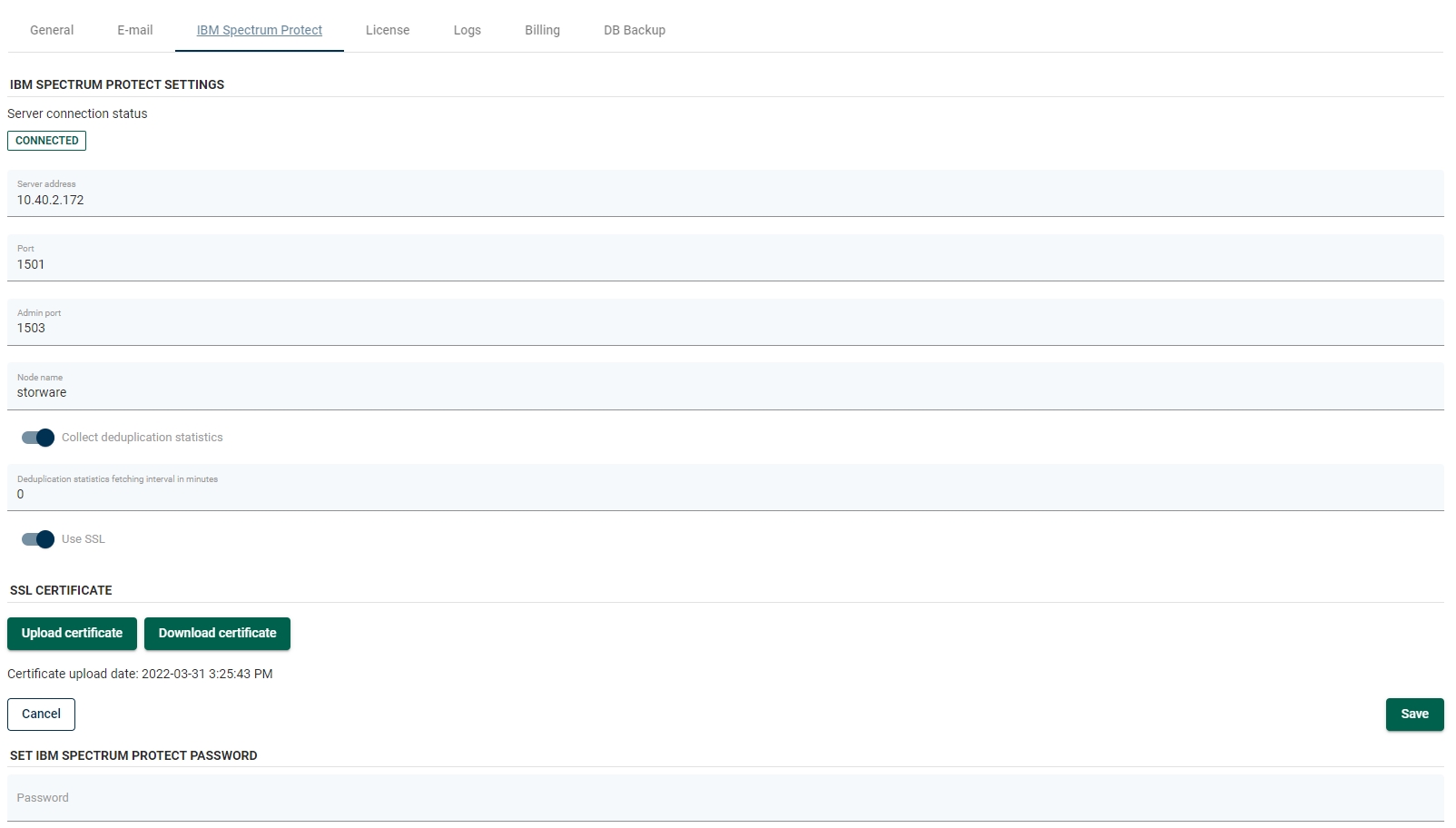Screen dimensions: 1456x828
Task: Open the Logs tab
Action: point(467,30)
